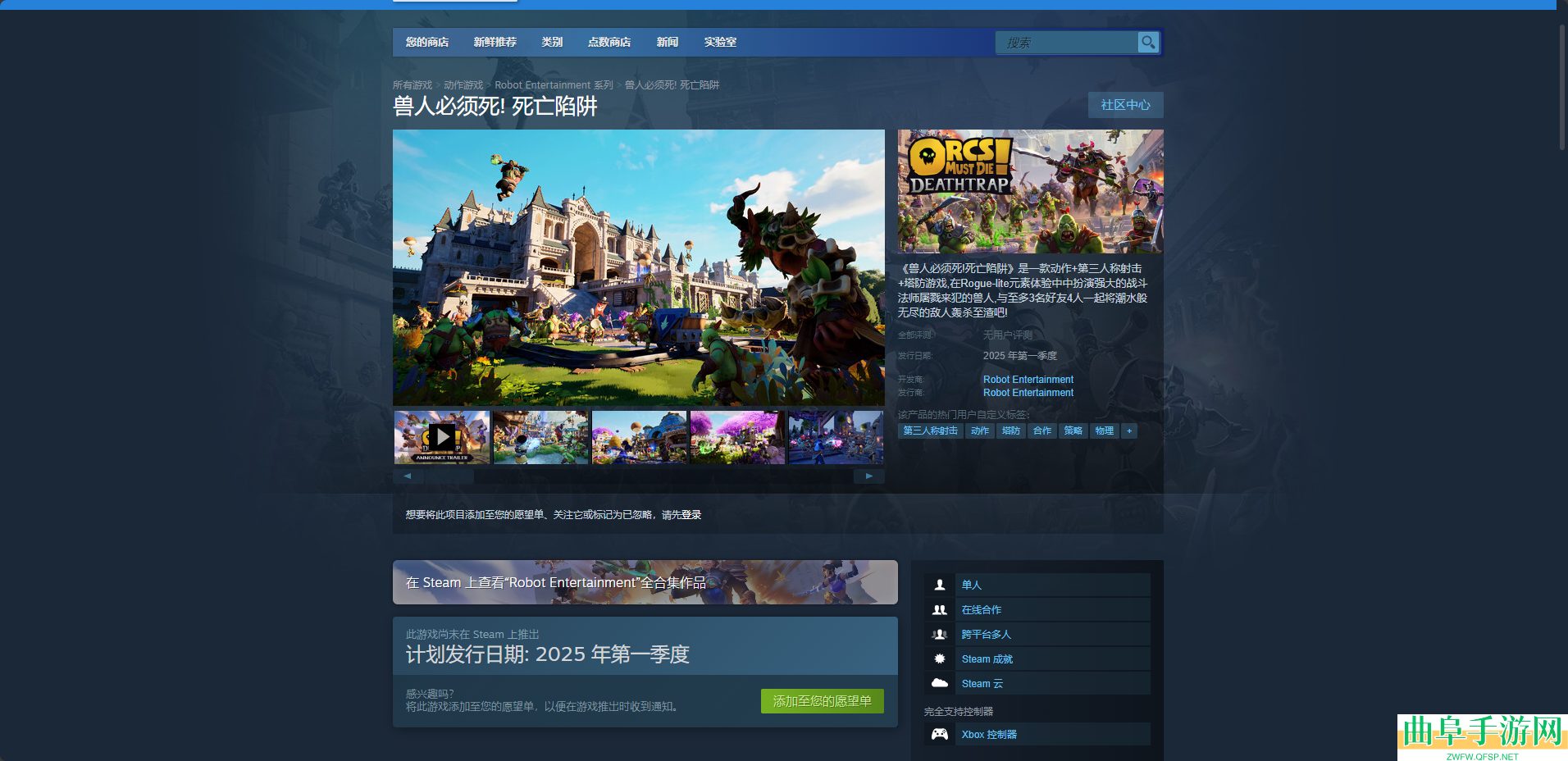Open the Robot Entertainment franchise banner

pos(645,582)
